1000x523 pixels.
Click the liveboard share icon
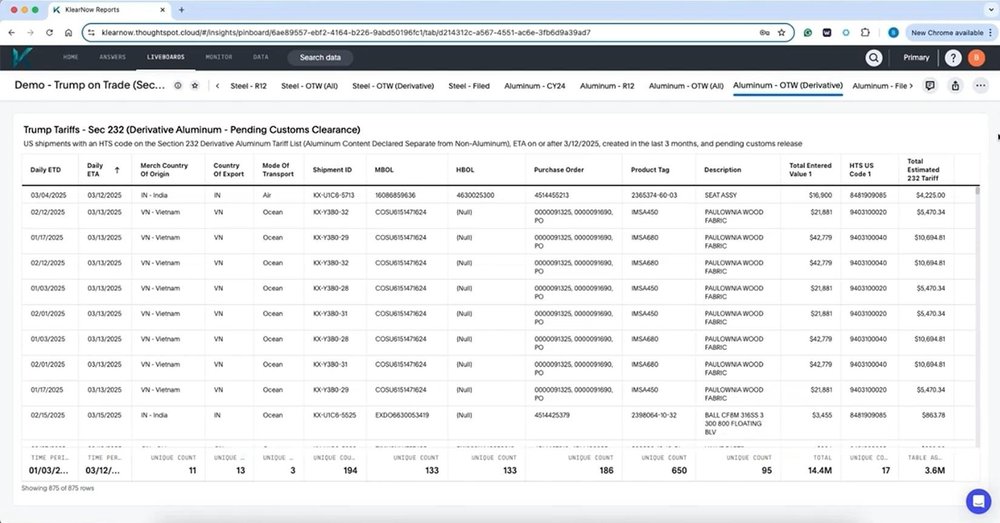tap(955, 85)
